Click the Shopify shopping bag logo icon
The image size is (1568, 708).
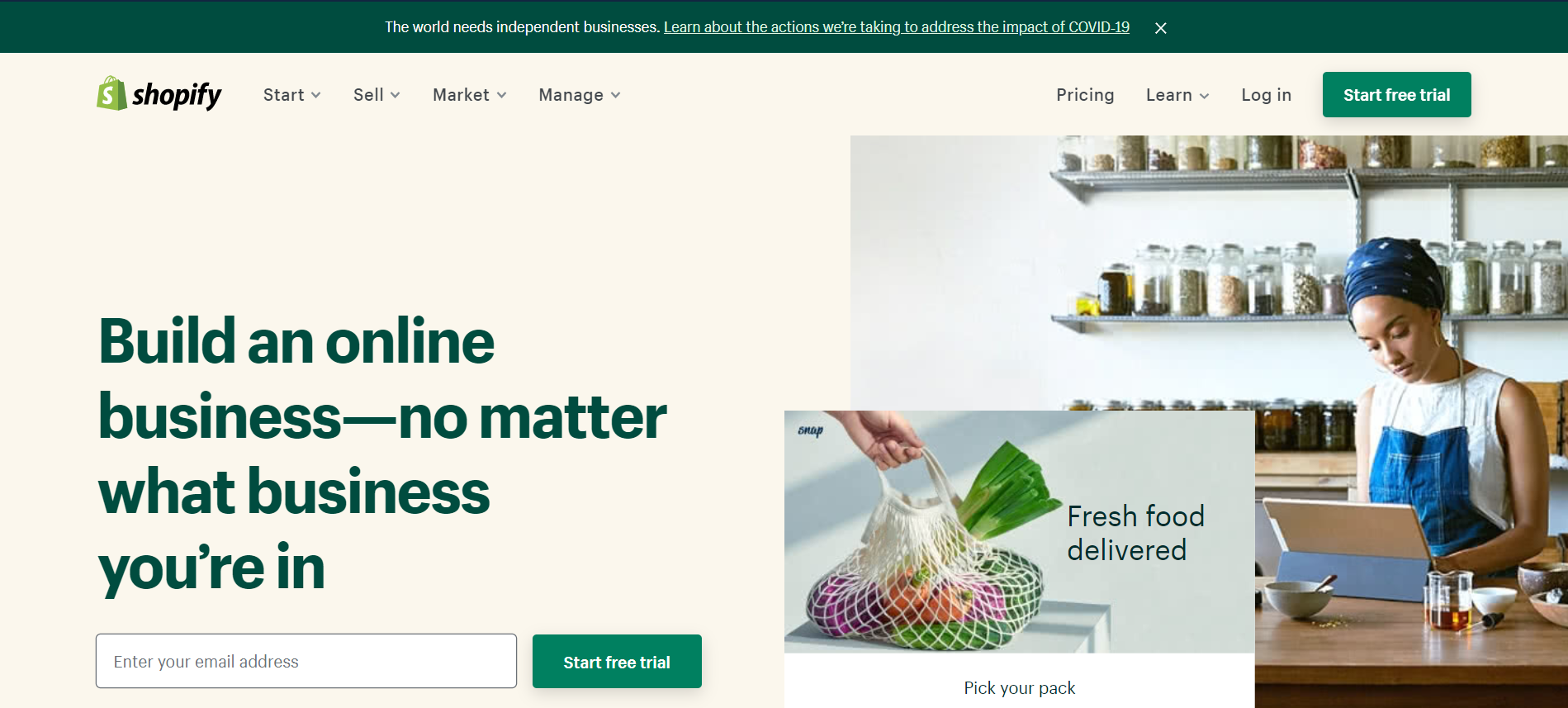(111, 93)
